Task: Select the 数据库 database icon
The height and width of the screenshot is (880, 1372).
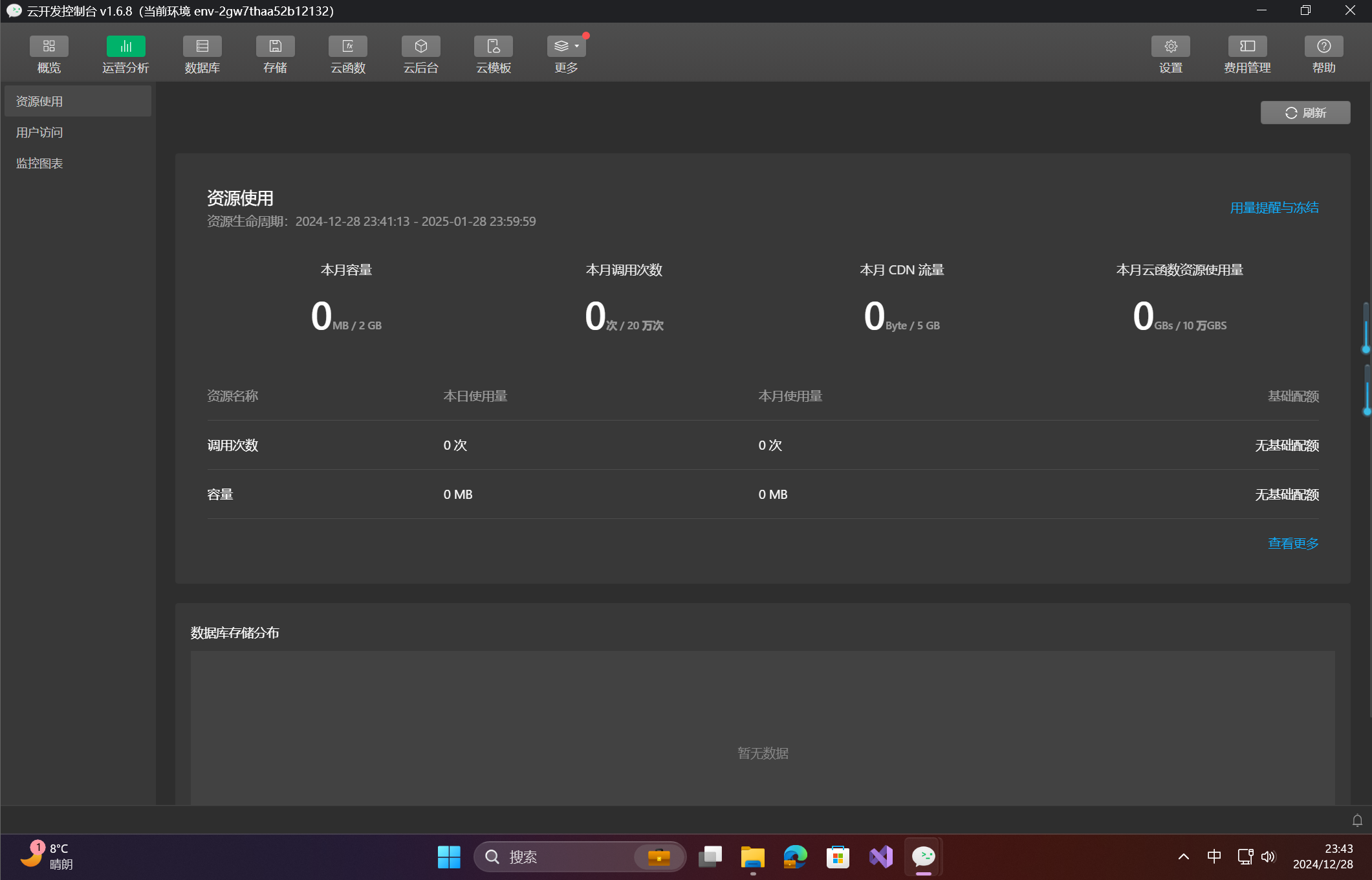Action: tap(202, 47)
